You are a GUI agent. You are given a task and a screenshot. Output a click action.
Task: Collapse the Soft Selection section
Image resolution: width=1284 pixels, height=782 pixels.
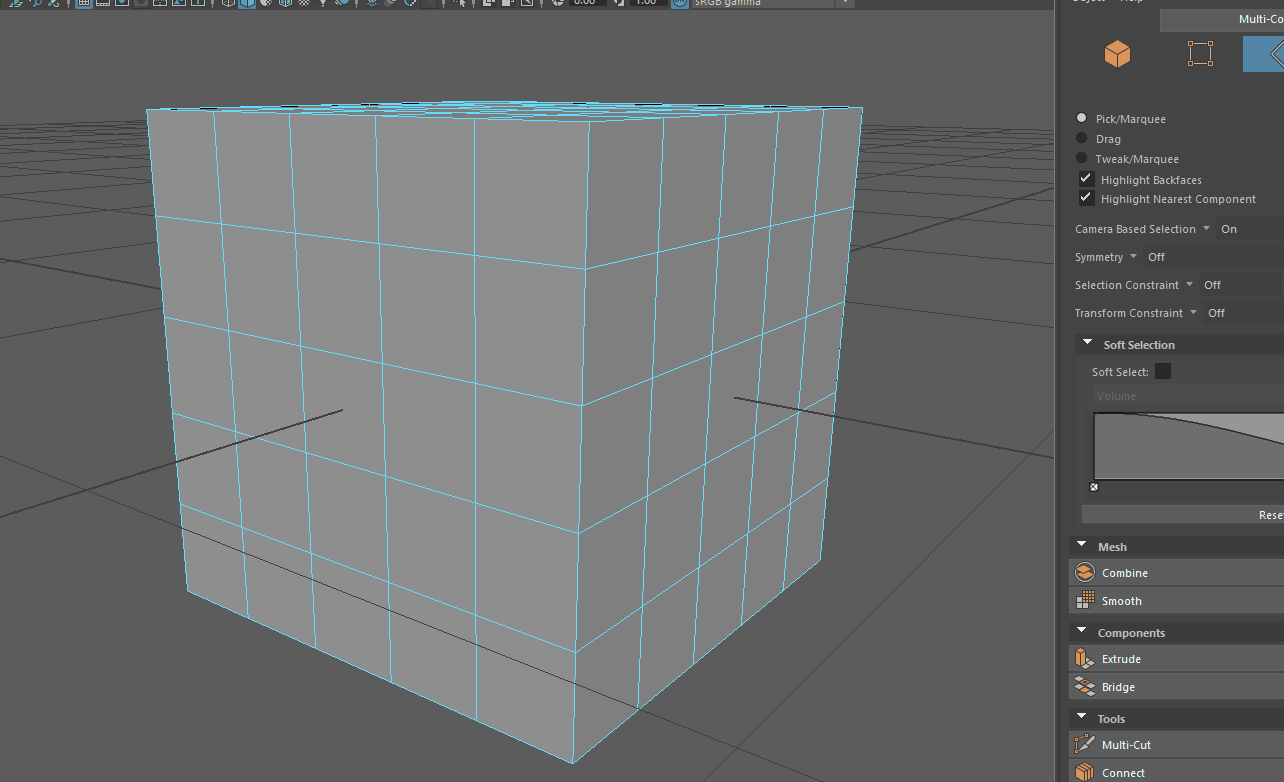1088,344
